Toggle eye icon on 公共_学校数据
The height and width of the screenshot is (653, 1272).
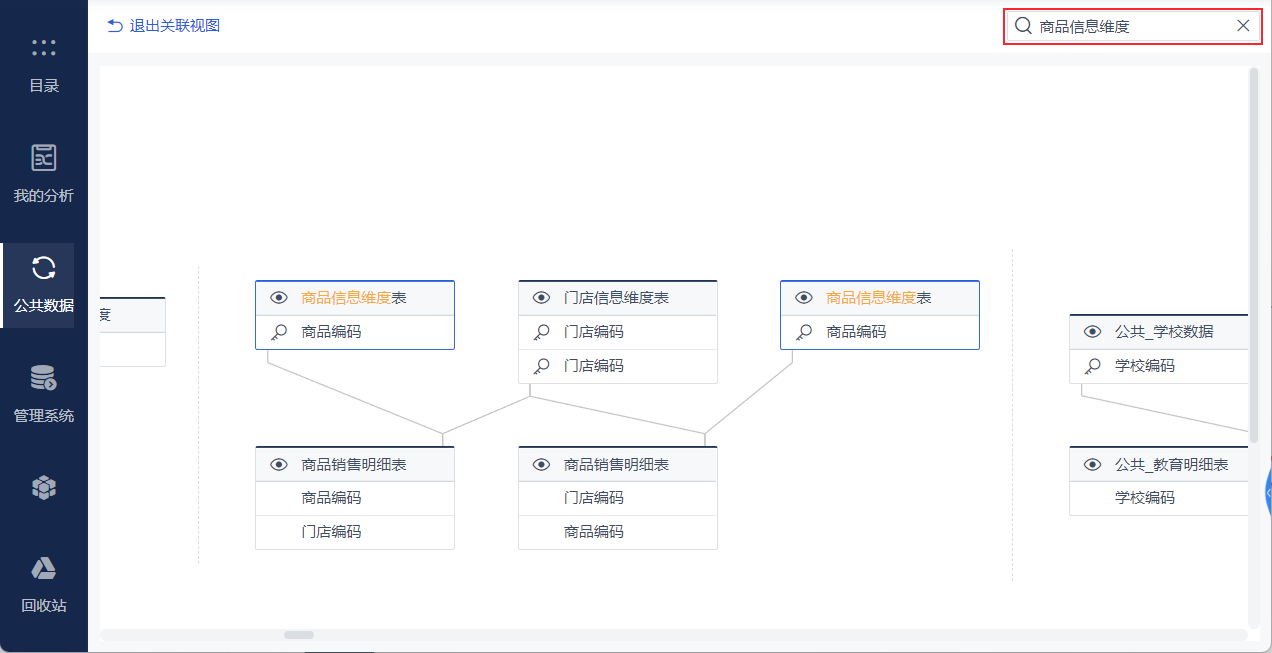[x=1093, y=332]
